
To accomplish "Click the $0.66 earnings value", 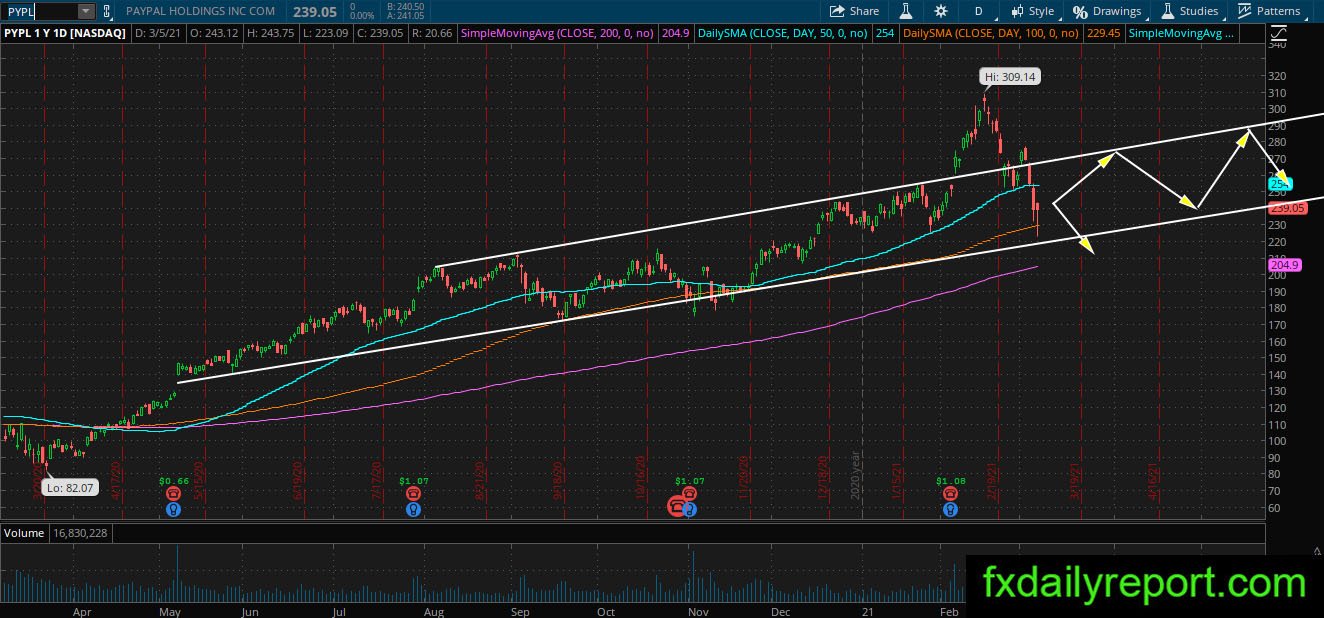I will point(174,481).
